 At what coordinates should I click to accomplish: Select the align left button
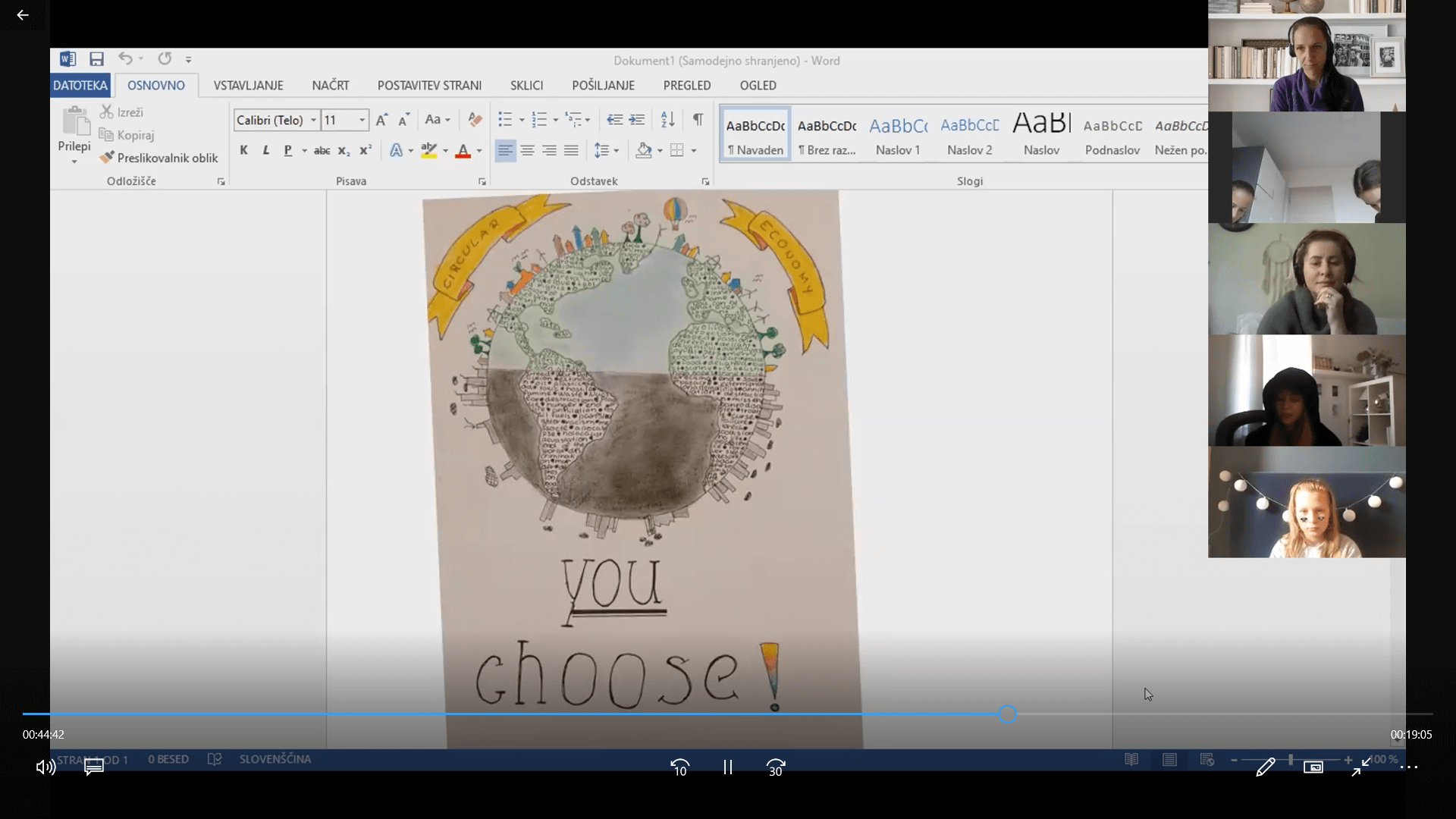coord(505,150)
